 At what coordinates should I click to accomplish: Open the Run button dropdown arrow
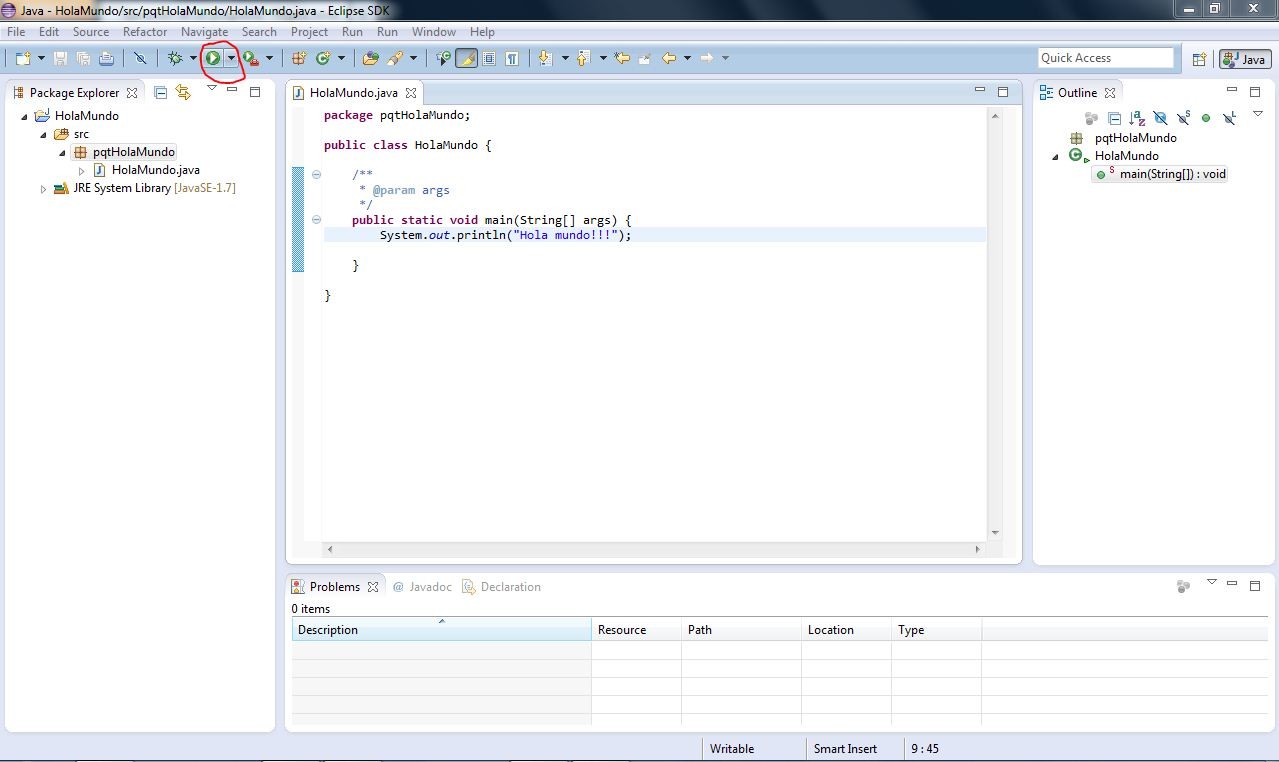pos(231,58)
